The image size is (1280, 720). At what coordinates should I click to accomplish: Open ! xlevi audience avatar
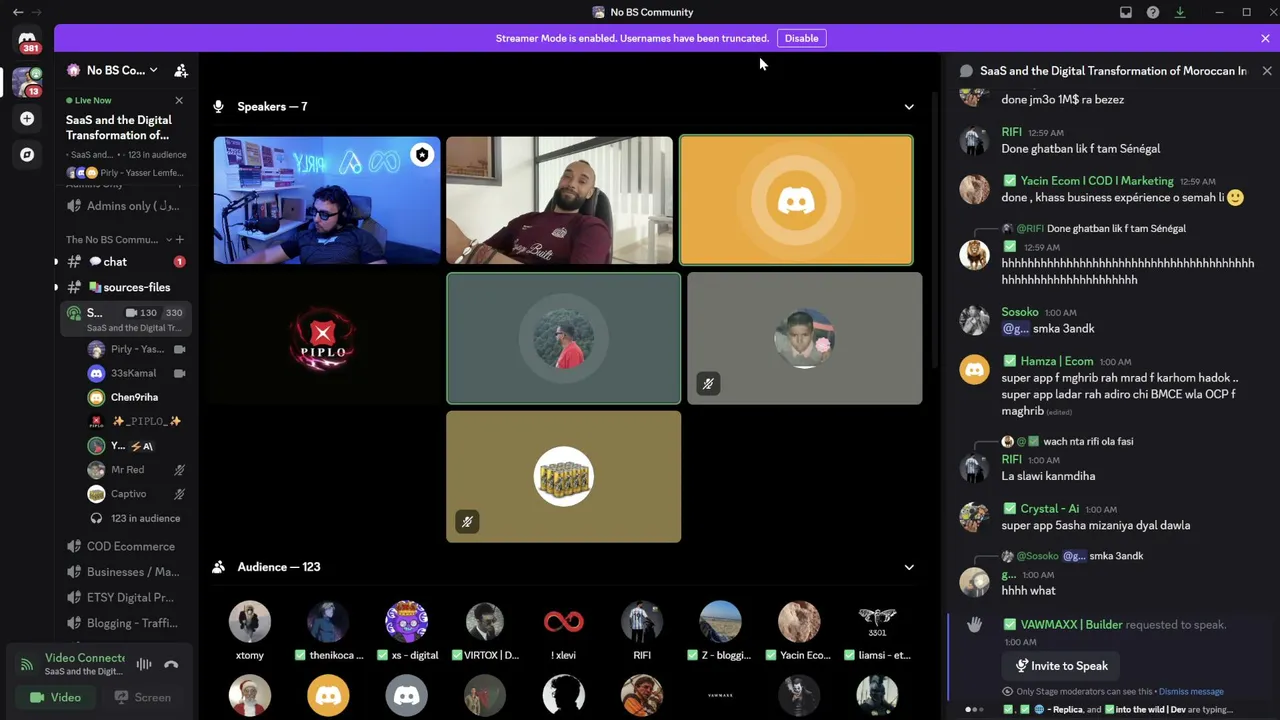point(563,621)
